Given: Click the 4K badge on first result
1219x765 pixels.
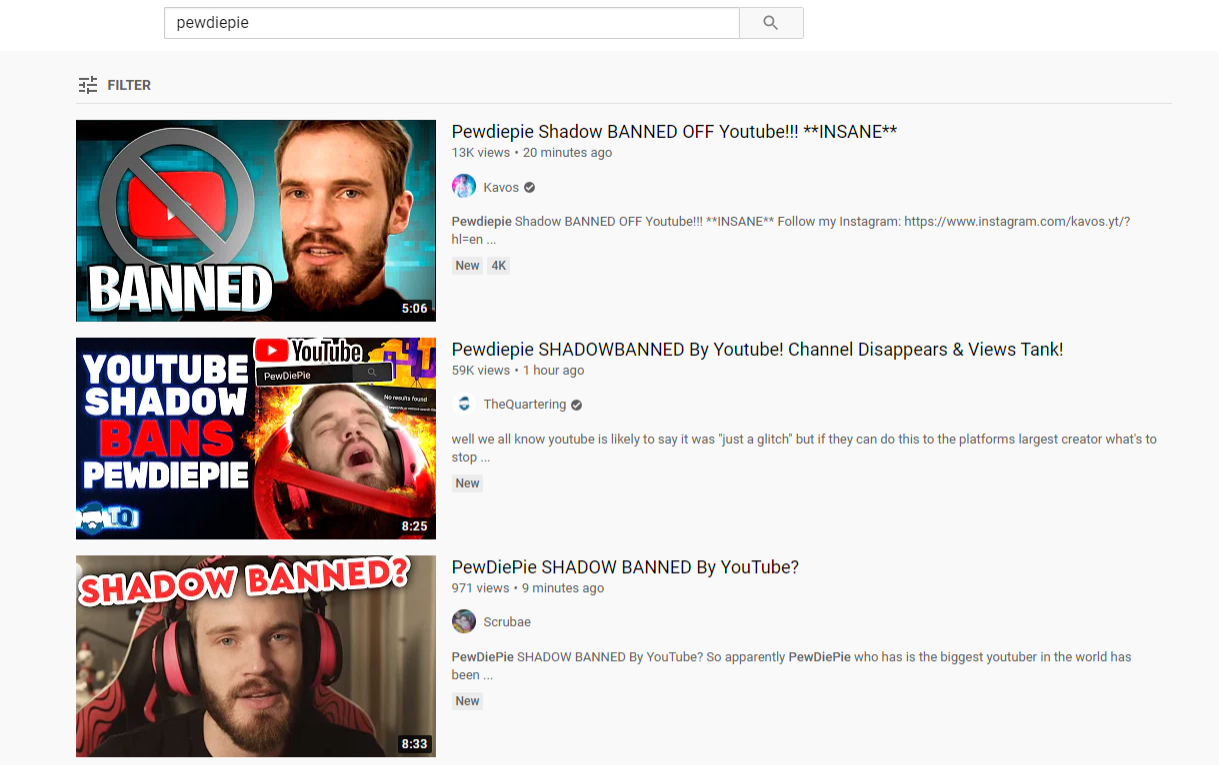Looking at the screenshot, I should coord(498,266).
